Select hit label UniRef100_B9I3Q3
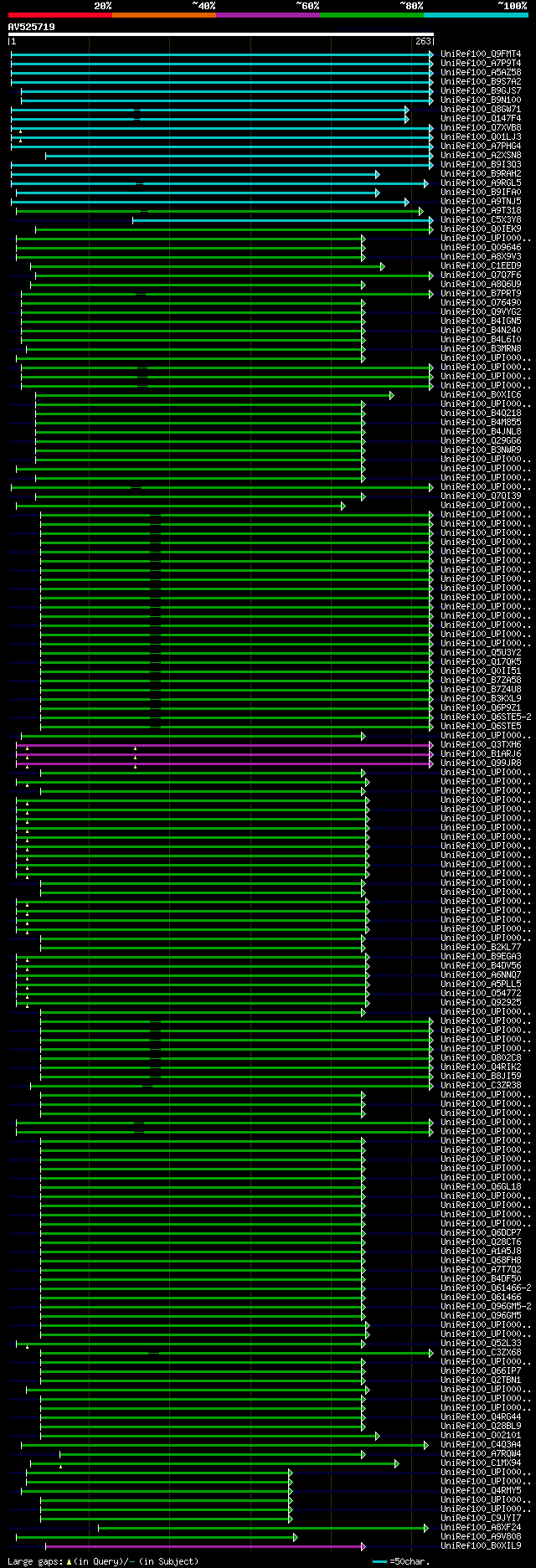Image resolution: width=536 pixels, height=1568 pixels. pos(481,165)
